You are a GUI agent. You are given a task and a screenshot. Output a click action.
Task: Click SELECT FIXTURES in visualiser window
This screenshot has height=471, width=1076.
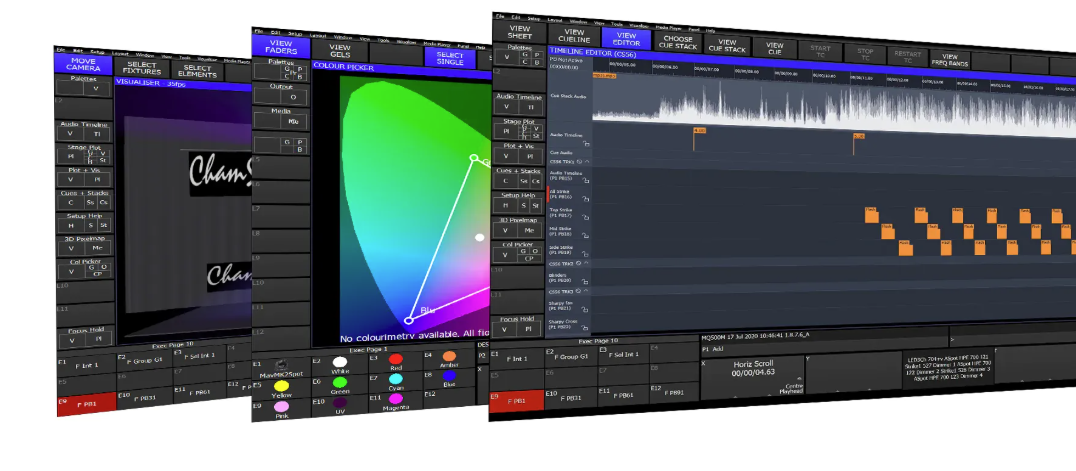(142, 68)
